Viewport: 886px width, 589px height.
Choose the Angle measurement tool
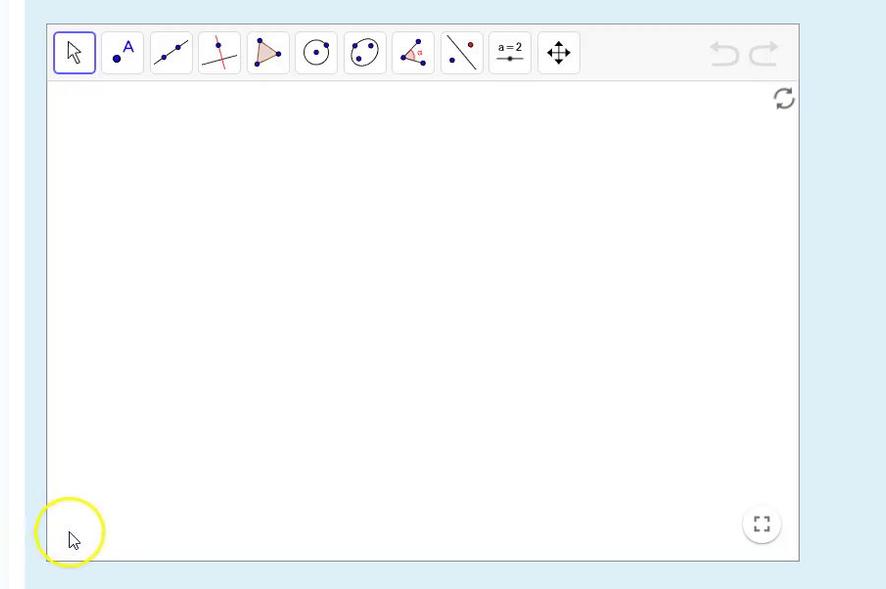pyautogui.click(x=413, y=53)
